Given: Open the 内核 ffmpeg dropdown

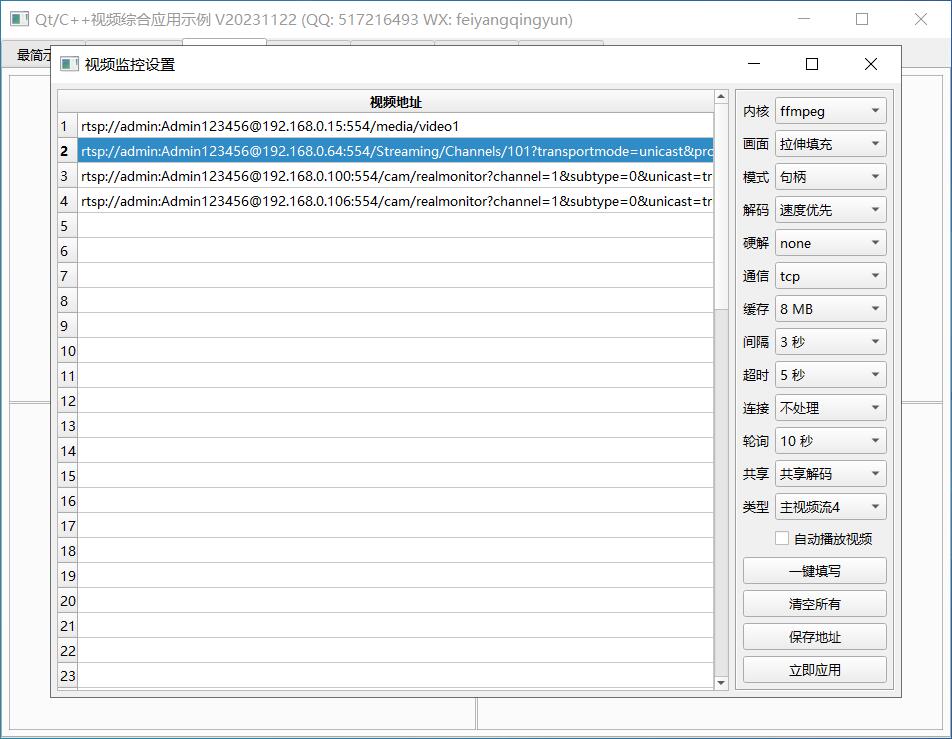Looking at the screenshot, I should [x=830, y=111].
